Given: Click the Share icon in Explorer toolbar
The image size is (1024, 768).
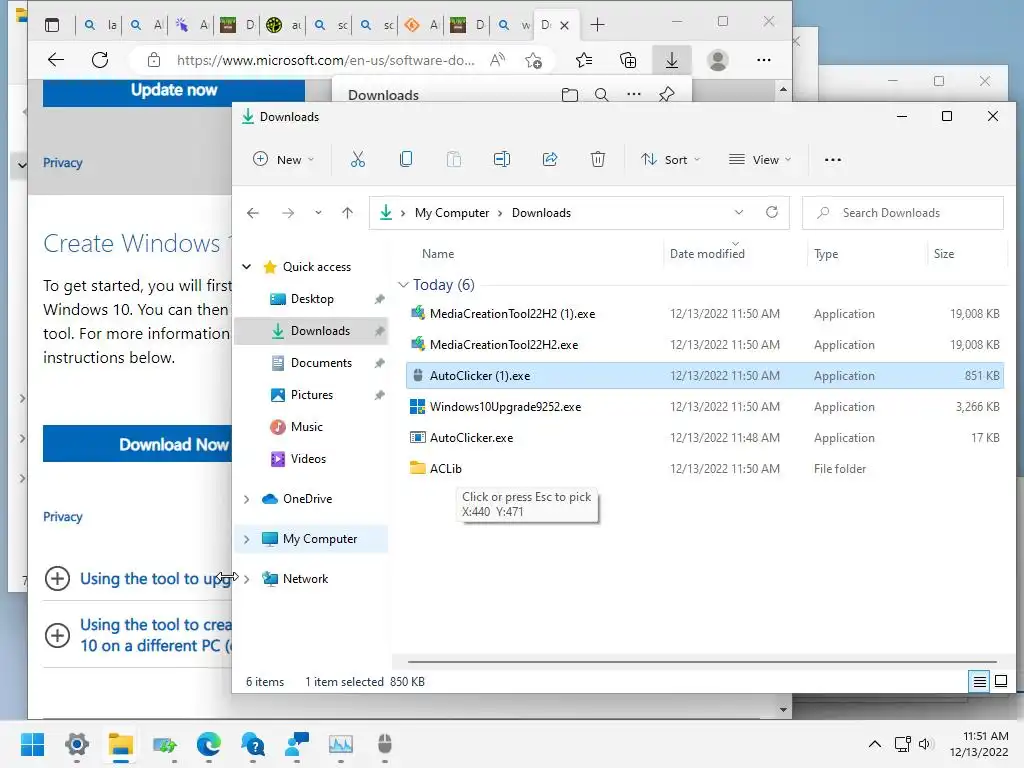Looking at the screenshot, I should [x=550, y=159].
